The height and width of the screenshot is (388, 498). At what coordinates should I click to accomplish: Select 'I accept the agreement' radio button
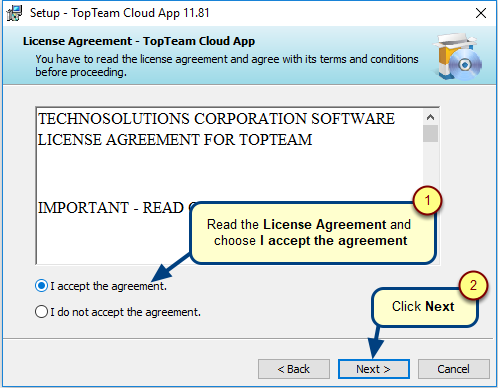41,286
